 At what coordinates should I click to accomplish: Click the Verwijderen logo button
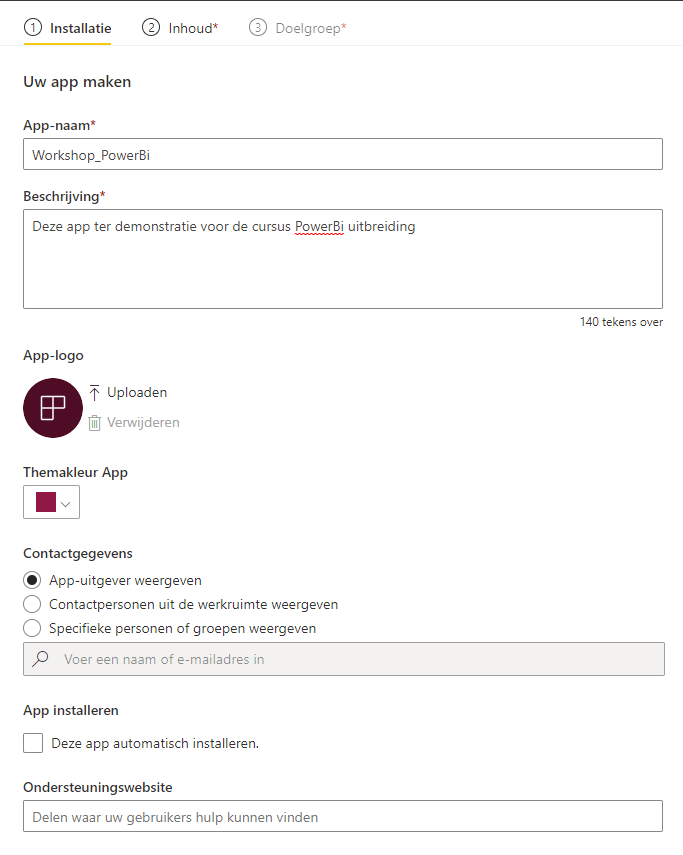(x=143, y=423)
